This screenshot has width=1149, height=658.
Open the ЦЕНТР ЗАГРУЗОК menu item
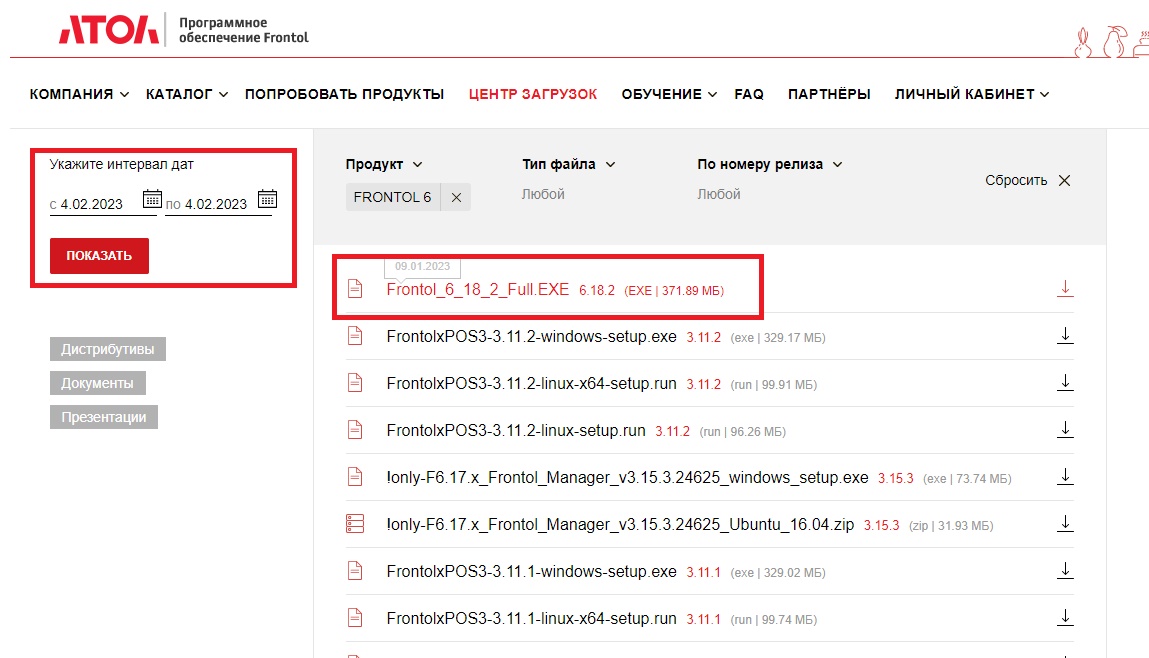coord(533,94)
